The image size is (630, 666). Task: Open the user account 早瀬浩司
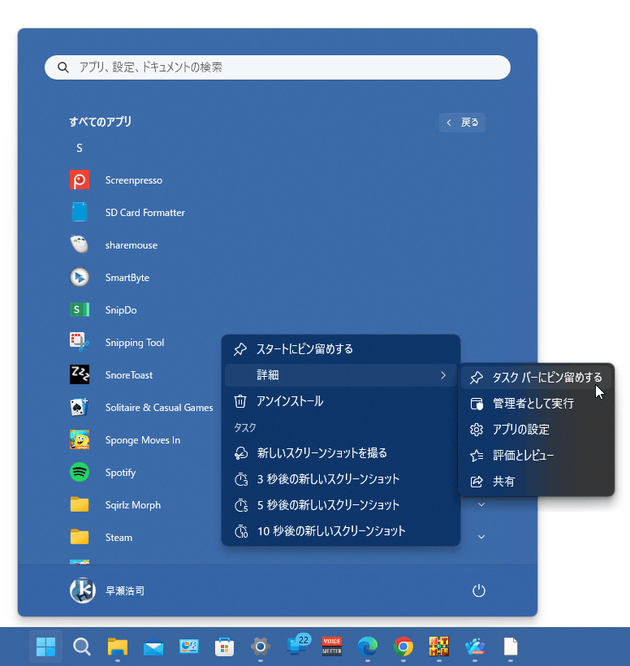(x=107, y=590)
